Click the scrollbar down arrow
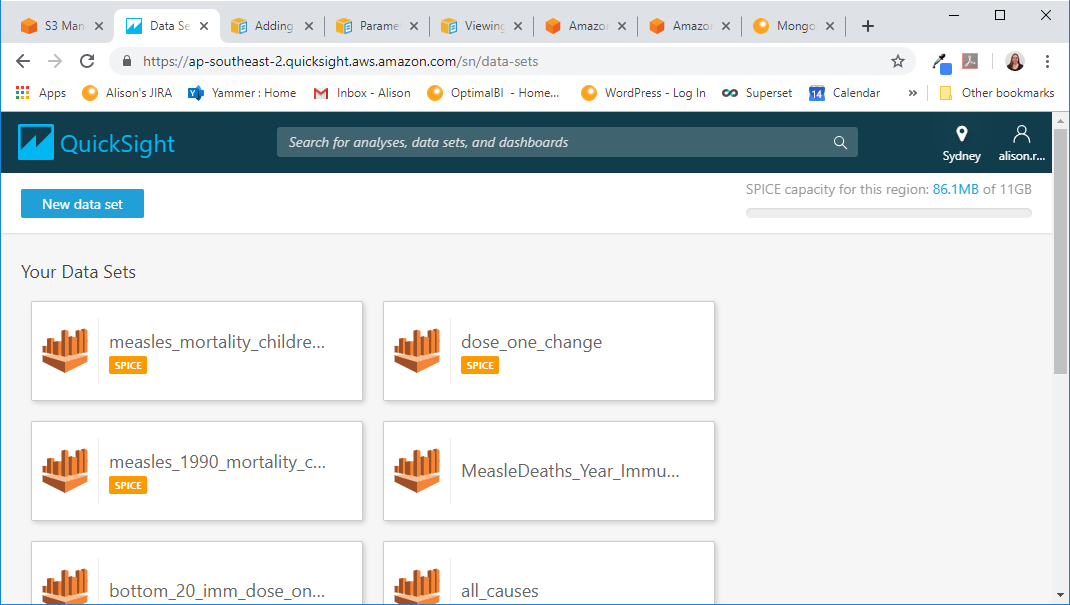Screen dimensions: 1070x605 [1060, 595]
